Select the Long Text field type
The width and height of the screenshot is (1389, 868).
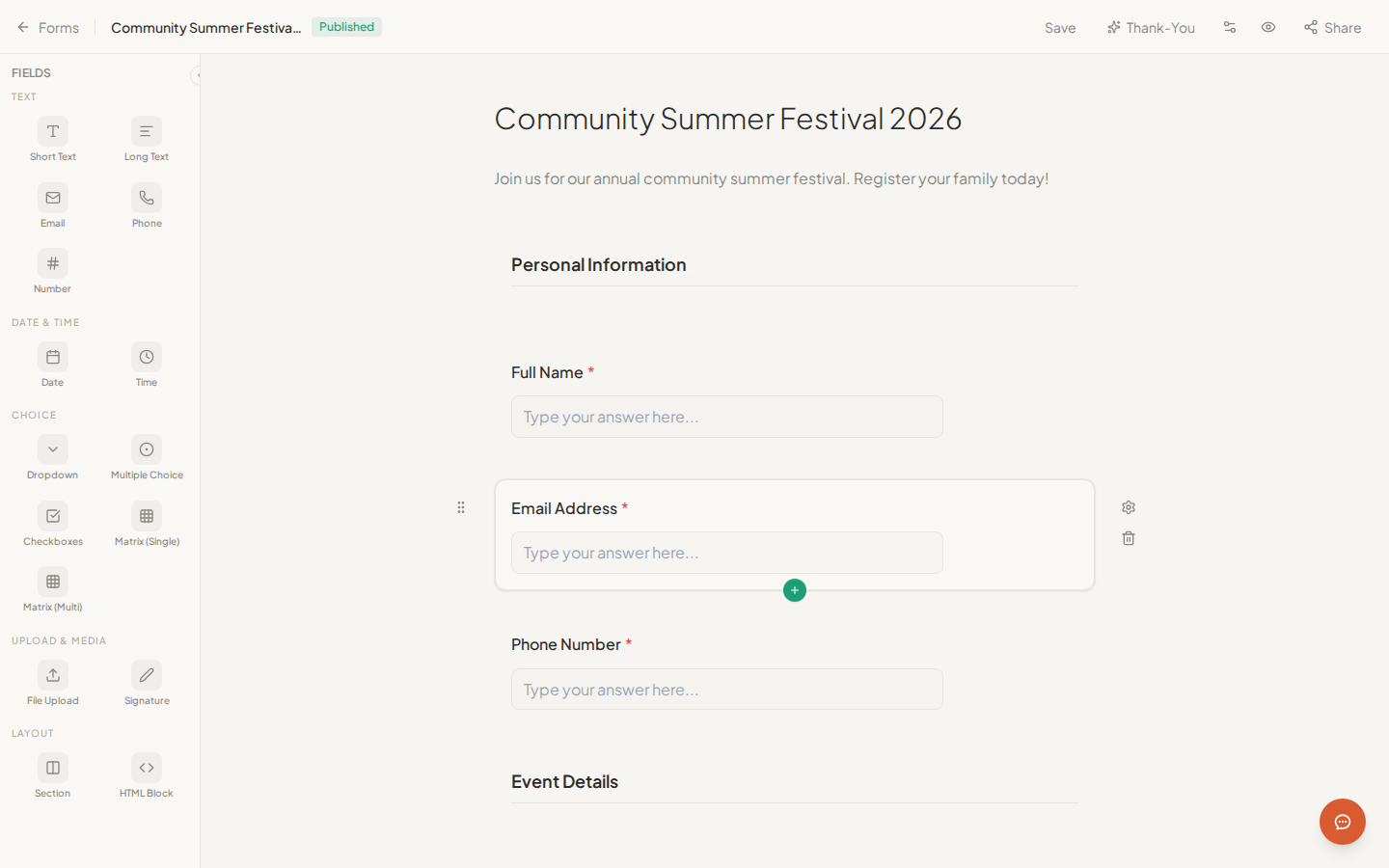[146, 138]
